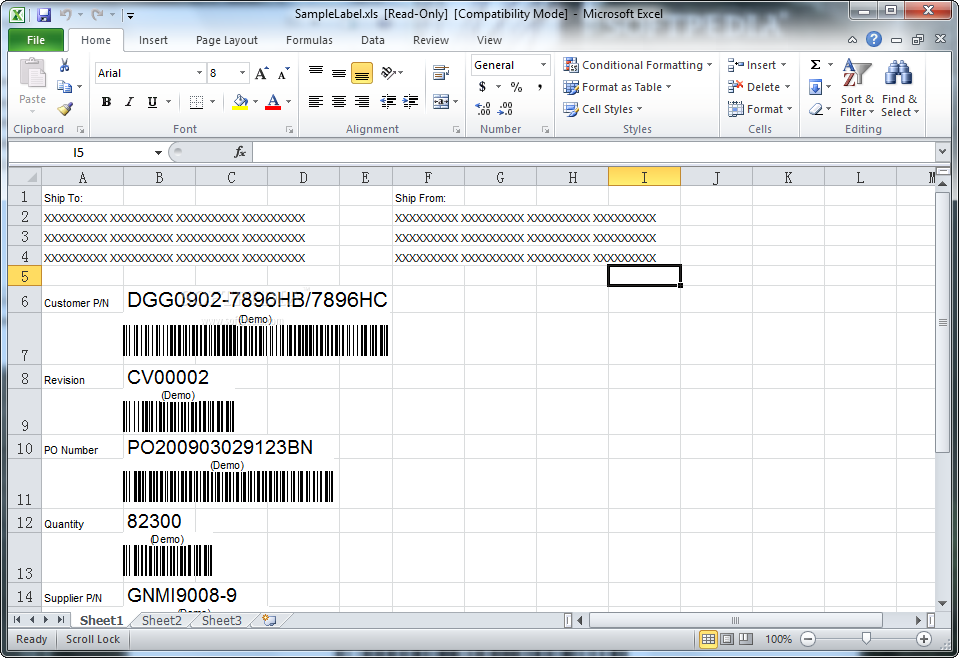The image size is (959, 658).
Task: Click the AutoSum sigma icon
Action: (x=815, y=65)
